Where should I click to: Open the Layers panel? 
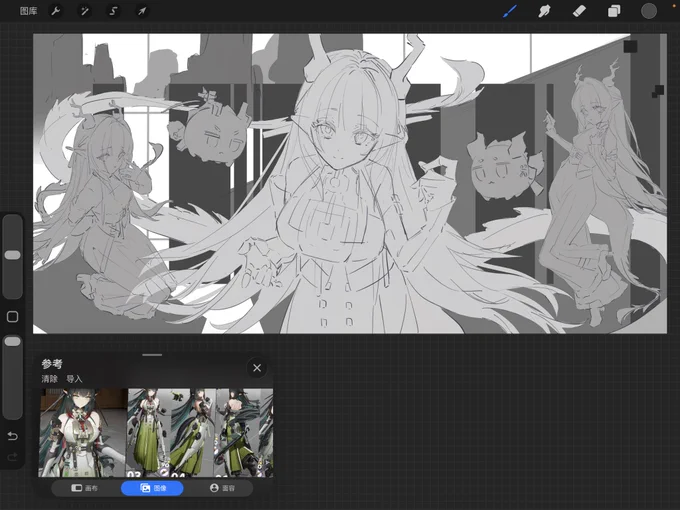(614, 11)
